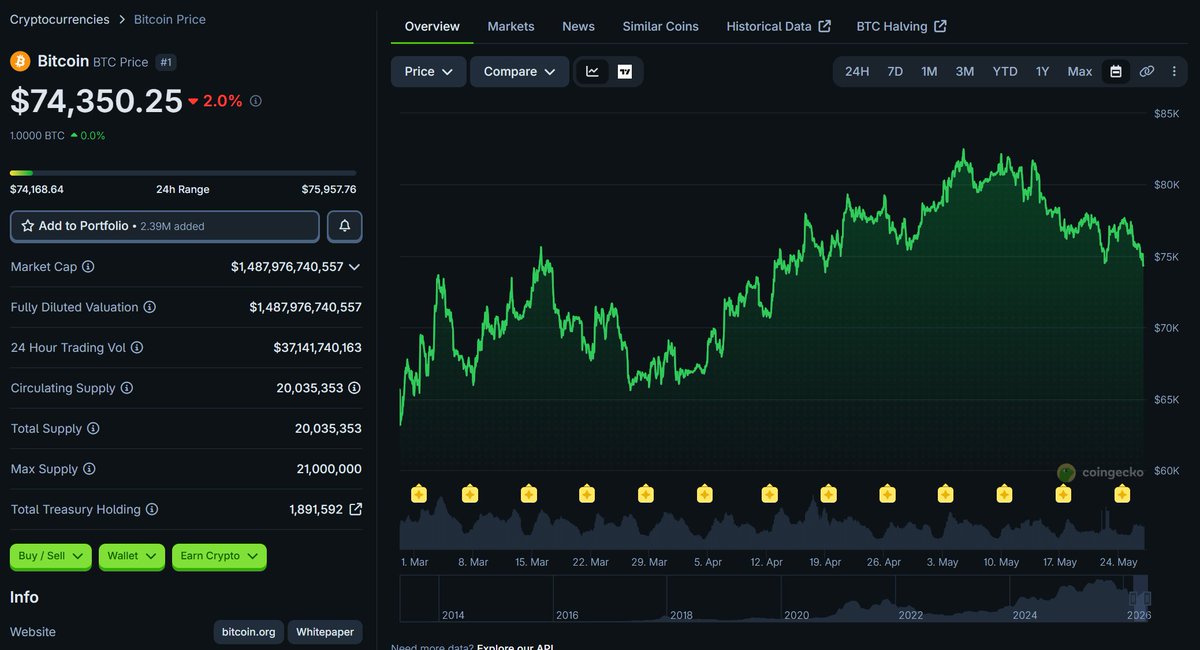Select the YTD time range
This screenshot has width=1200, height=650.
click(1005, 71)
